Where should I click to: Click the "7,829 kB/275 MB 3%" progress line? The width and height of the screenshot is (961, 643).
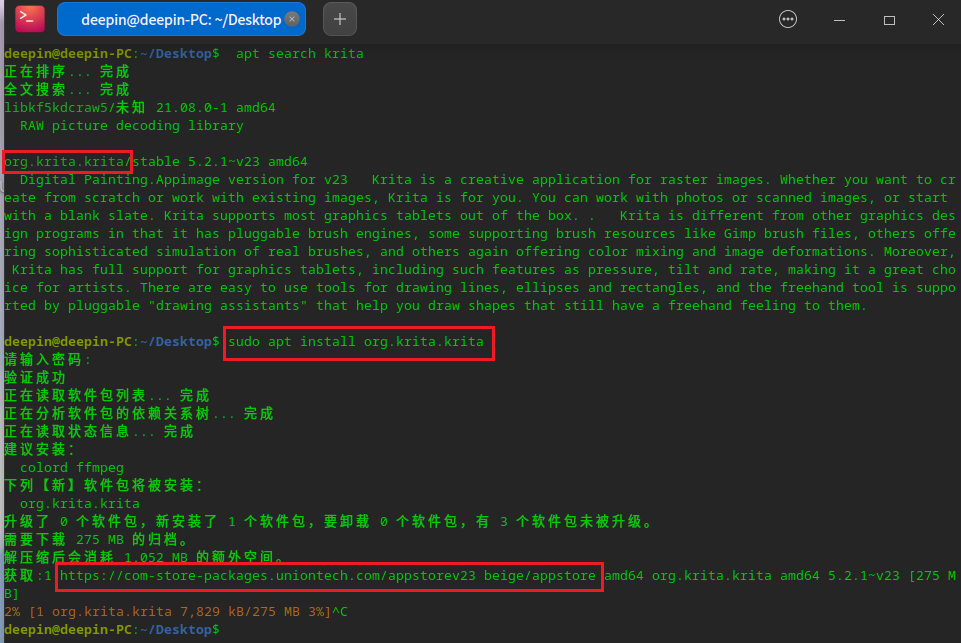176,612
